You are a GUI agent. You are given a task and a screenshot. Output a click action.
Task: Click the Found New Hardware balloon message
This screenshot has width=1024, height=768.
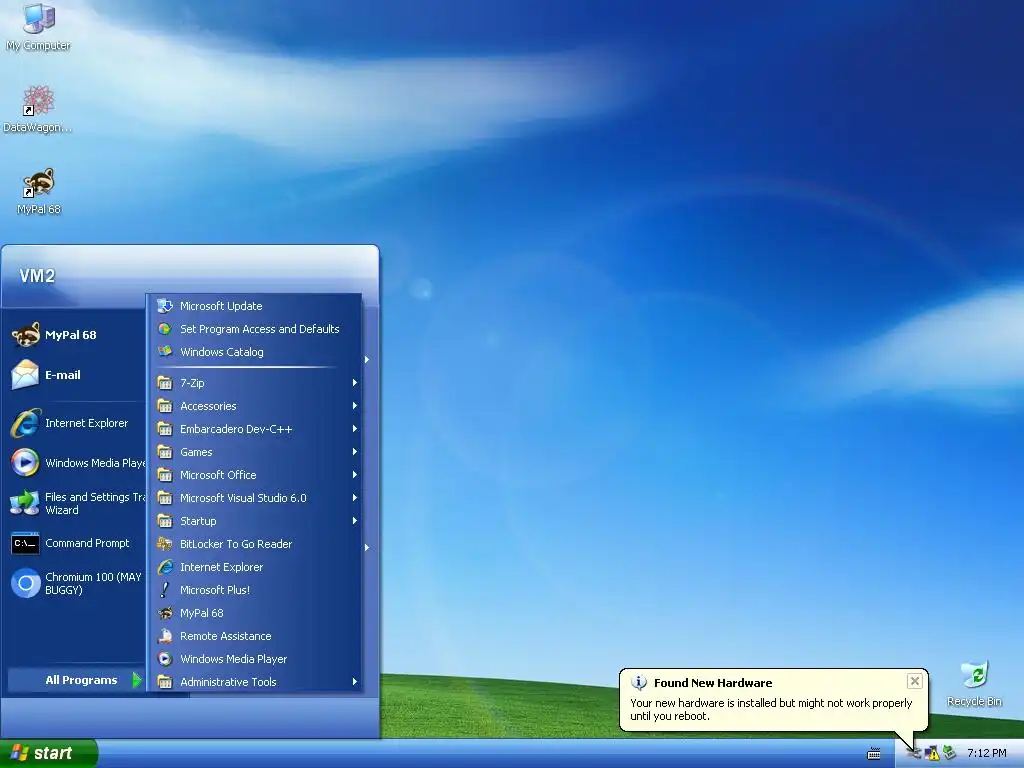point(771,709)
